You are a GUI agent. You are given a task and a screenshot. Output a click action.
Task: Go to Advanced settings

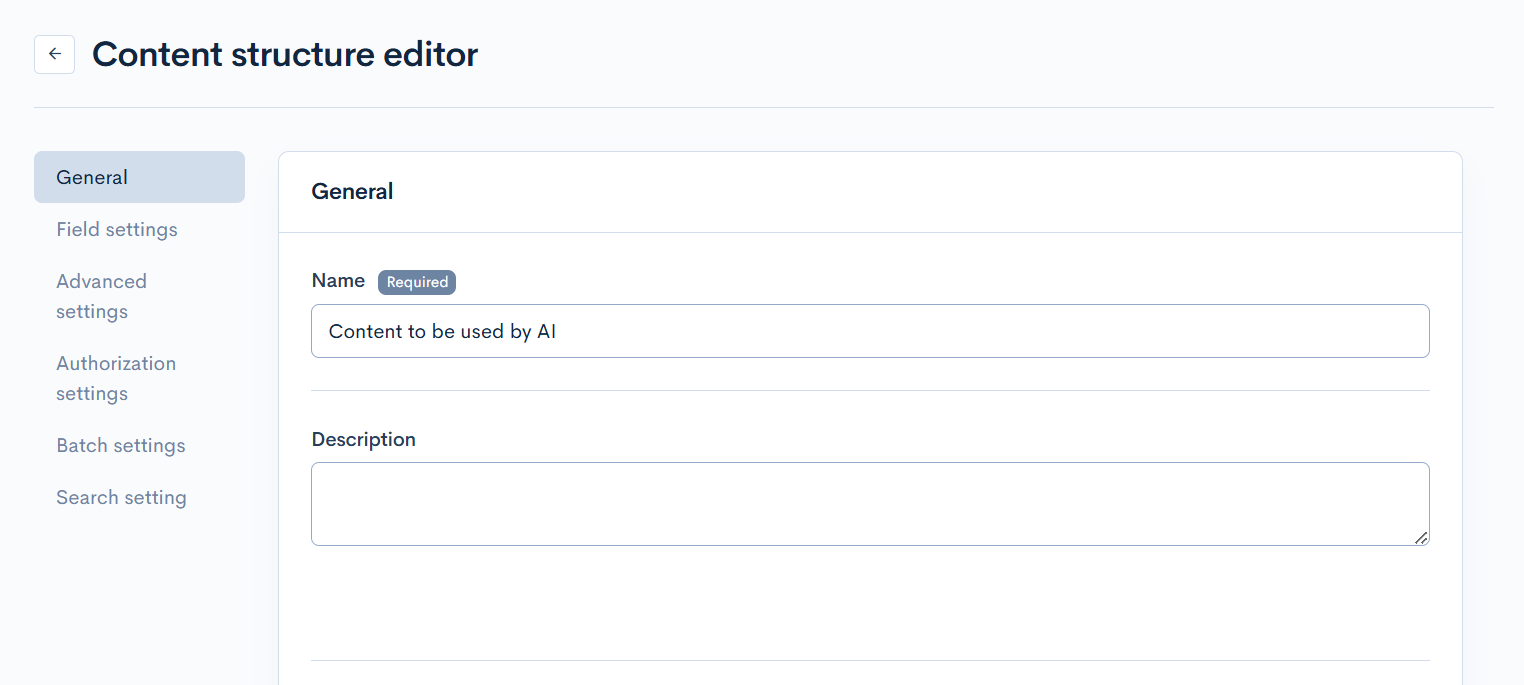coord(101,296)
